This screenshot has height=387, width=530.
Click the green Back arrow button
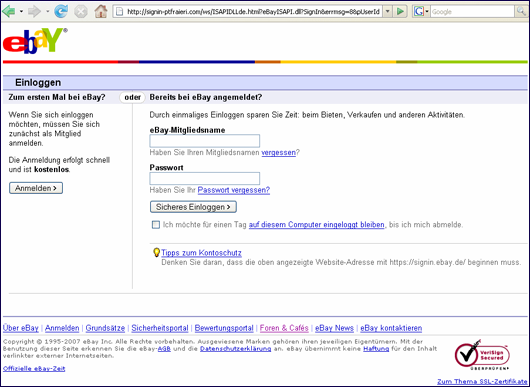tap(9, 11)
